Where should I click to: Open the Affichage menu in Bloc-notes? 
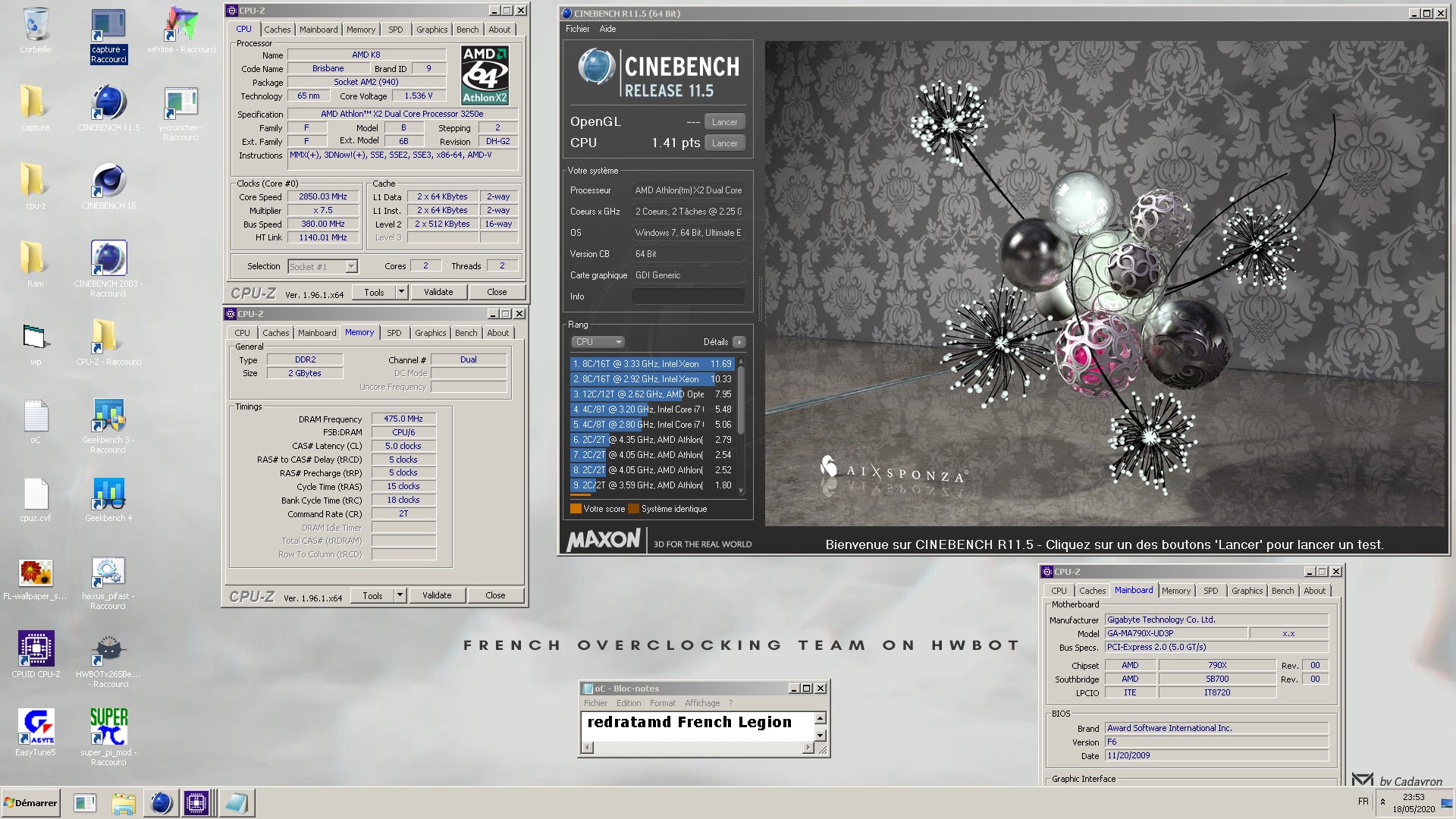pos(702,703)
